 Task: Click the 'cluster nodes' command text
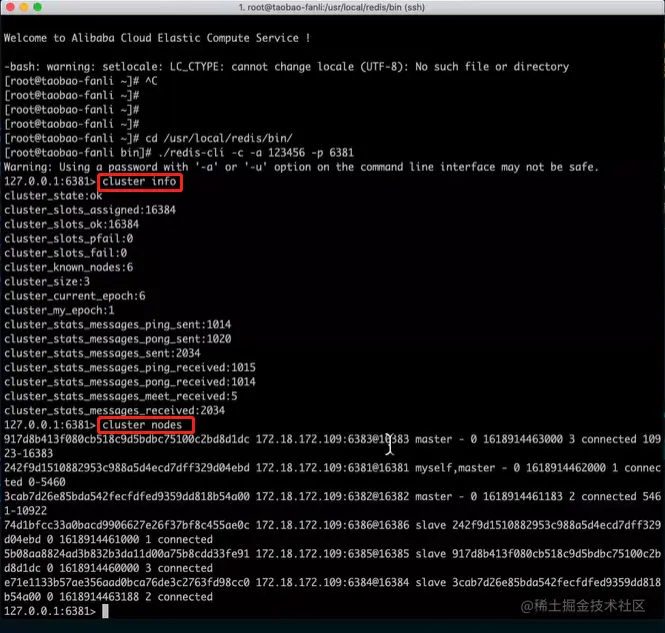pyautogui.click(x=142, y=425)
